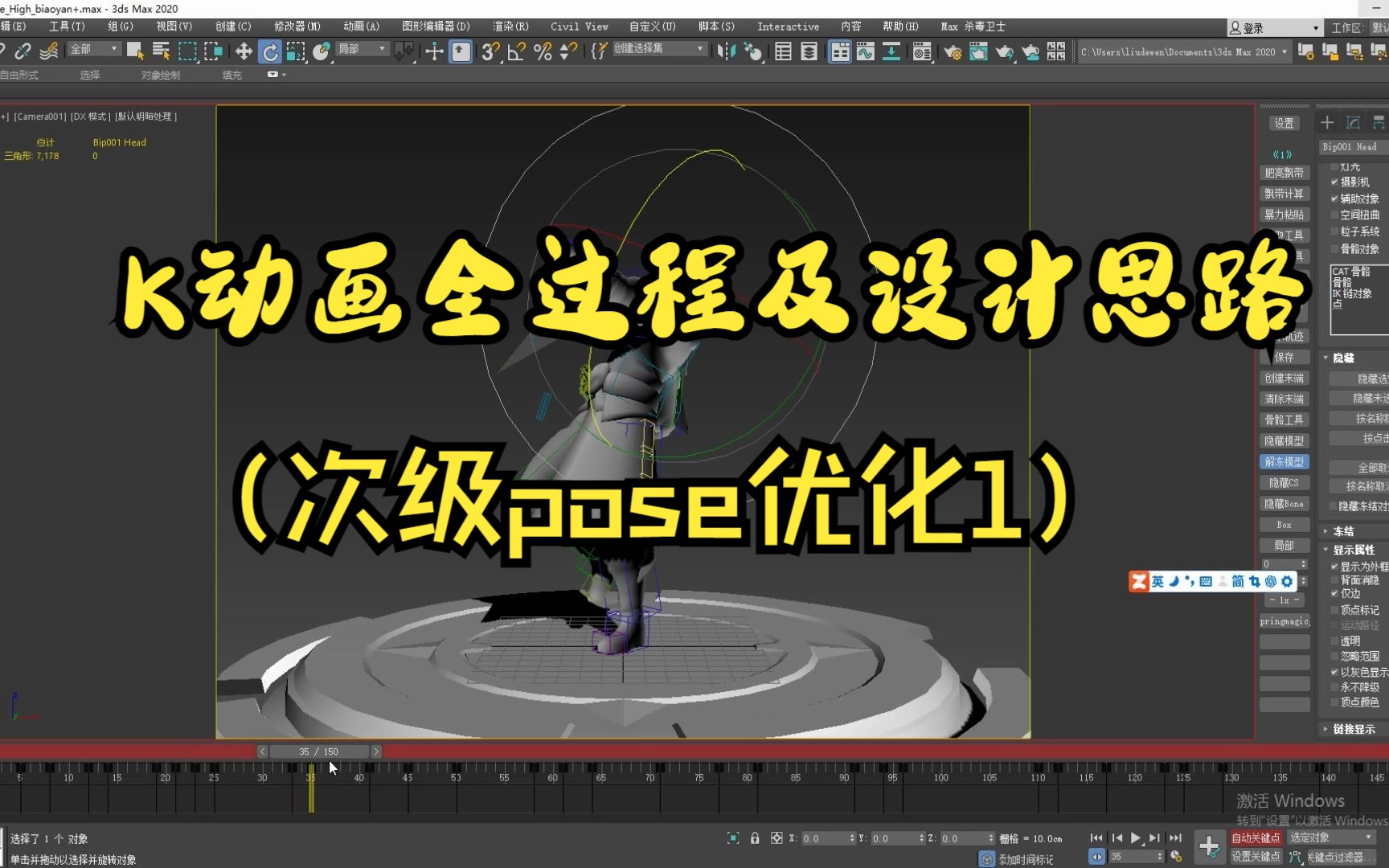The height and width of the screenshot is (868, 1389).
Task: Click the time slider 35 / 150 handle
Action: coord(319,751)
